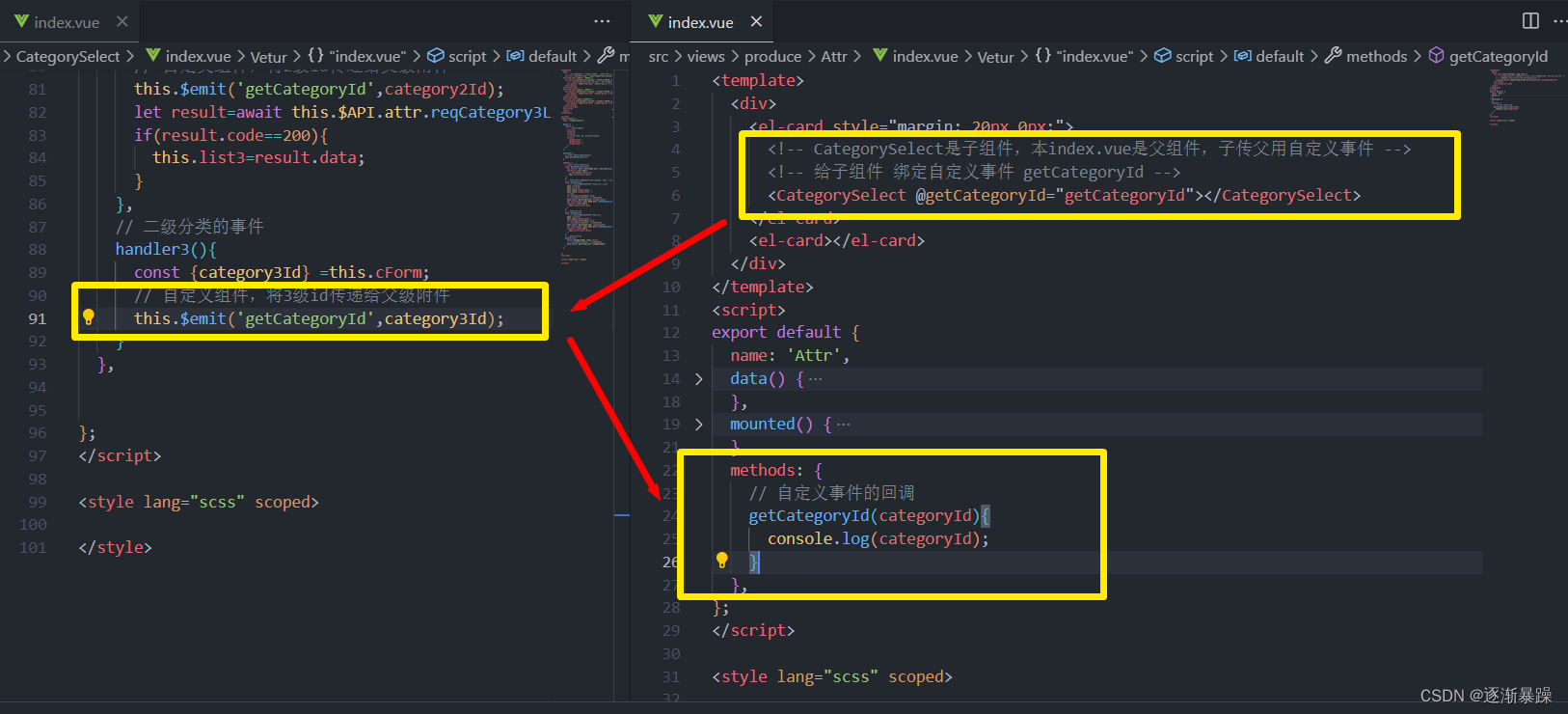Click Vue icon on left index.vue tab
This screenshot has width=1568, height=714.
coord(21,20)
